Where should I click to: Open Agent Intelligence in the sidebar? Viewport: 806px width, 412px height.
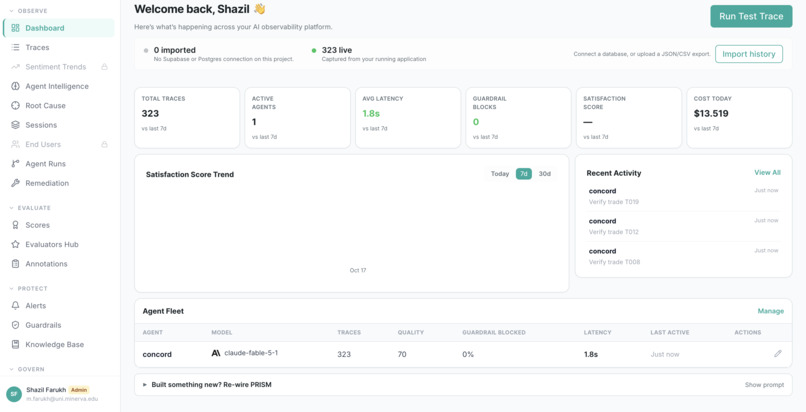[59, 86]
